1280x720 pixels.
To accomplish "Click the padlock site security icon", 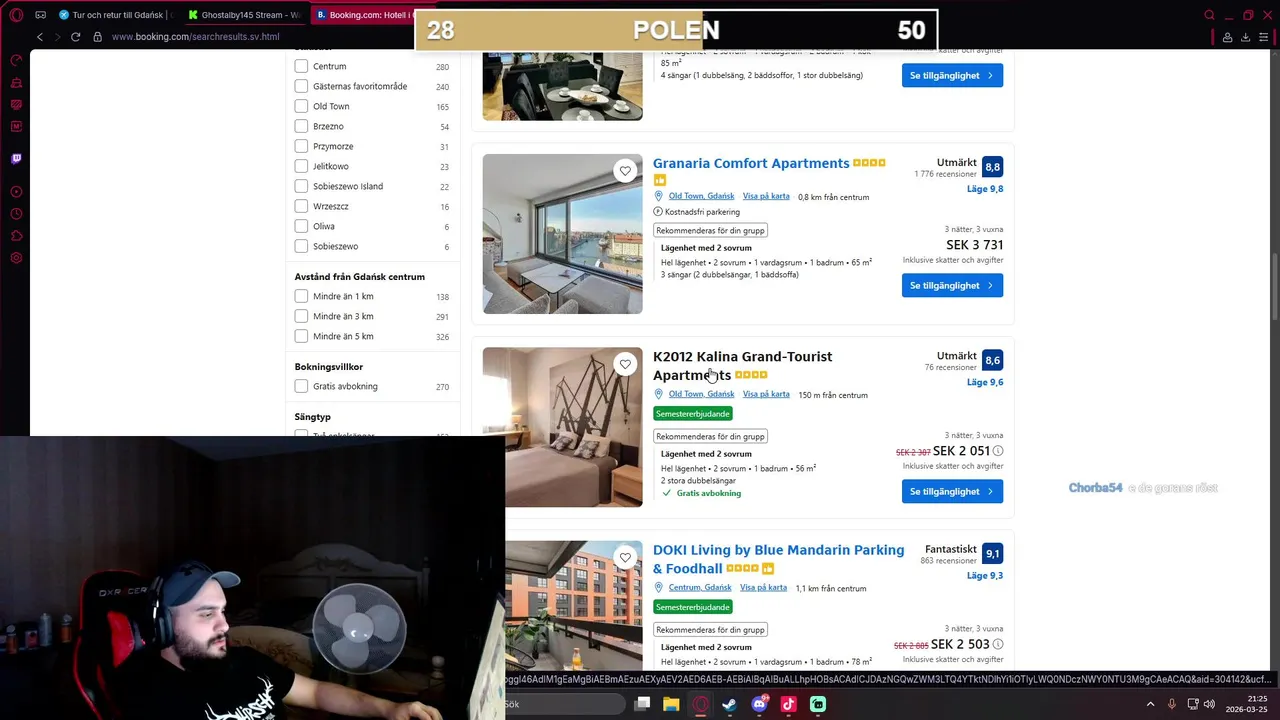I will 97,37.
